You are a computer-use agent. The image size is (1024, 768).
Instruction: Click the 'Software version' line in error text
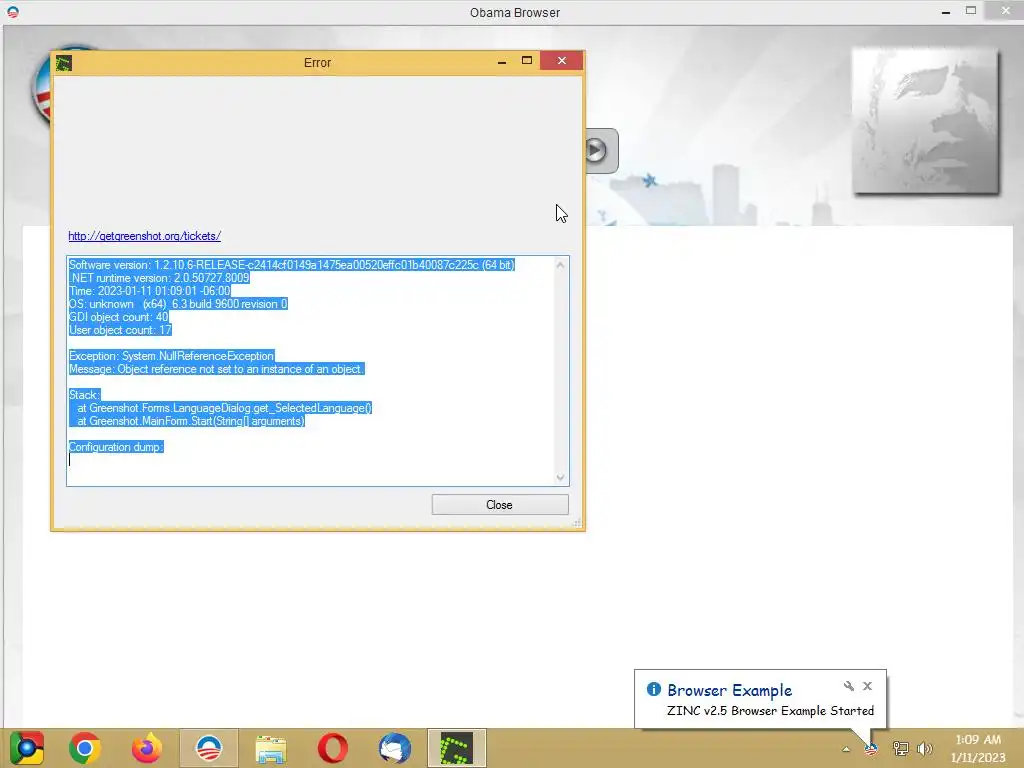[292, 264]
